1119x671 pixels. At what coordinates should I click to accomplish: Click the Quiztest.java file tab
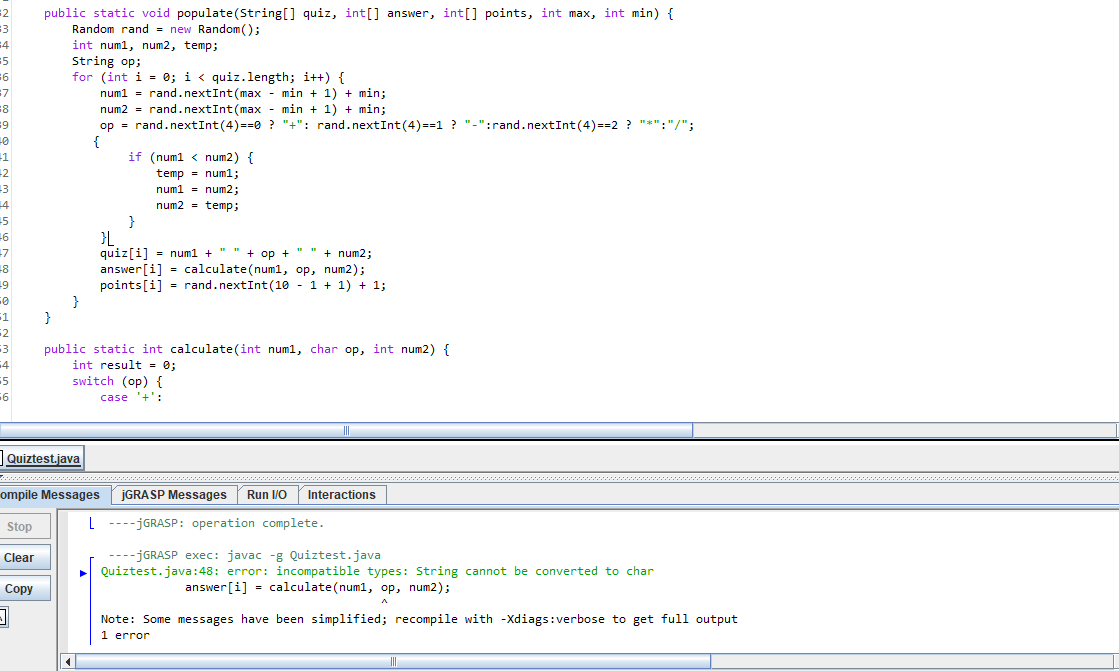(x=42, y=458)
